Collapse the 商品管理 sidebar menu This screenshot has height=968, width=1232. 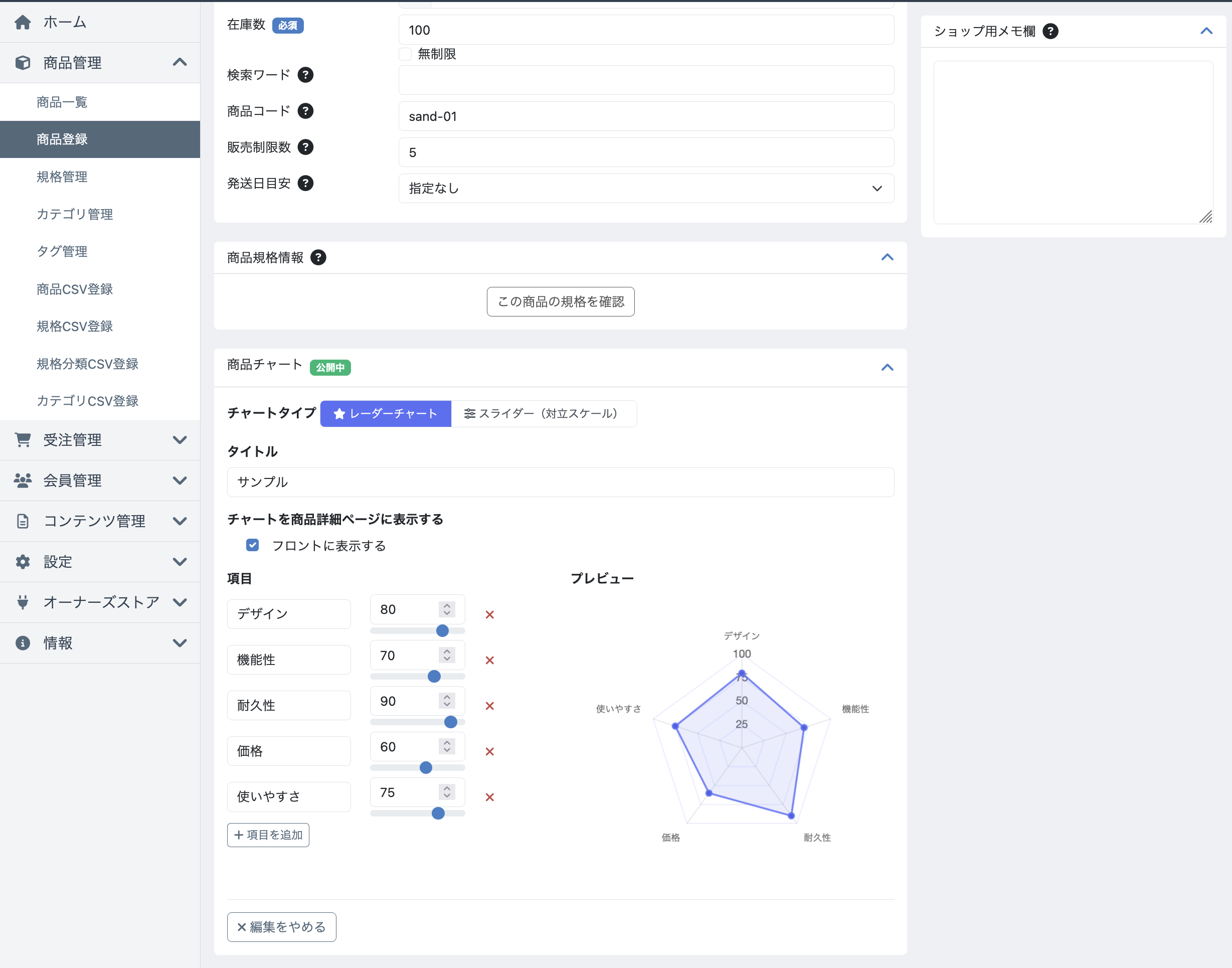(x=180, y=62)
